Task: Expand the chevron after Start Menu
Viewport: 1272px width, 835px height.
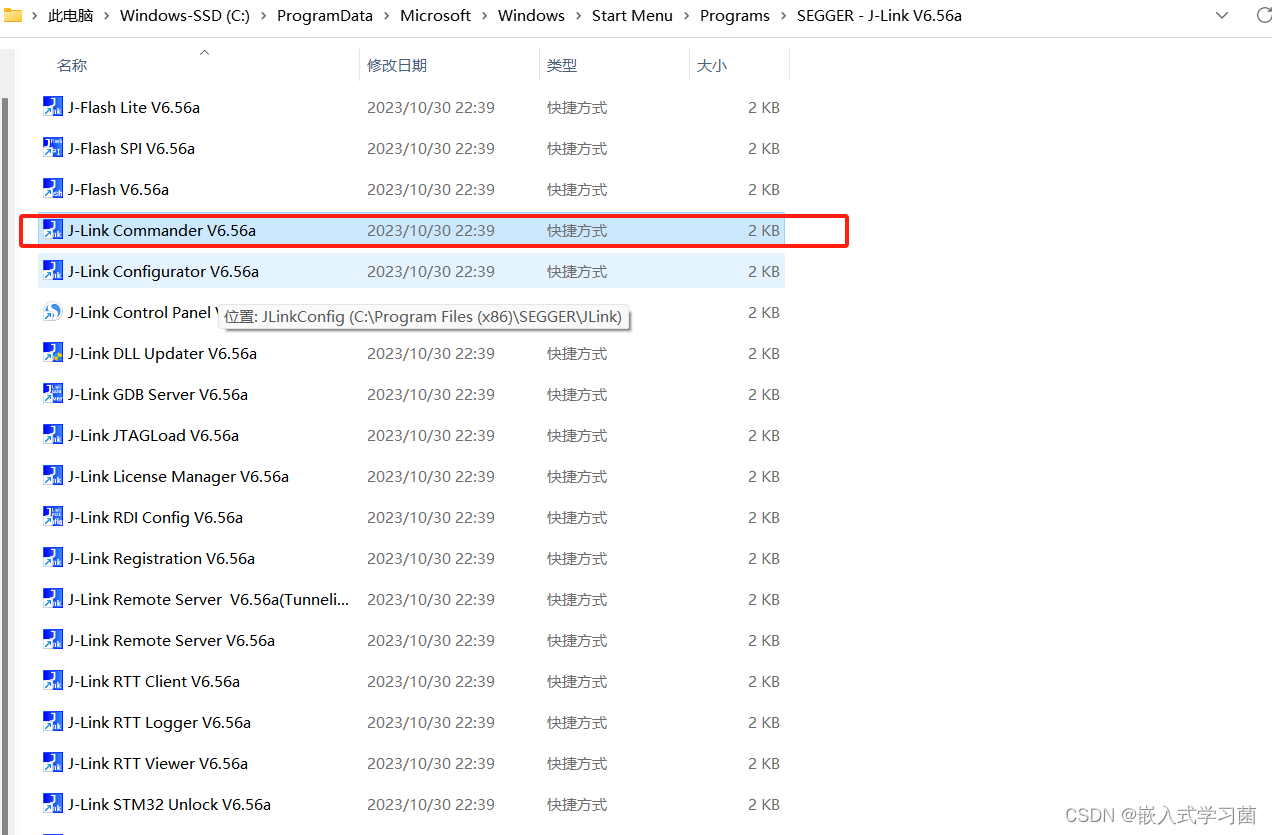Action: click(686, 16)
